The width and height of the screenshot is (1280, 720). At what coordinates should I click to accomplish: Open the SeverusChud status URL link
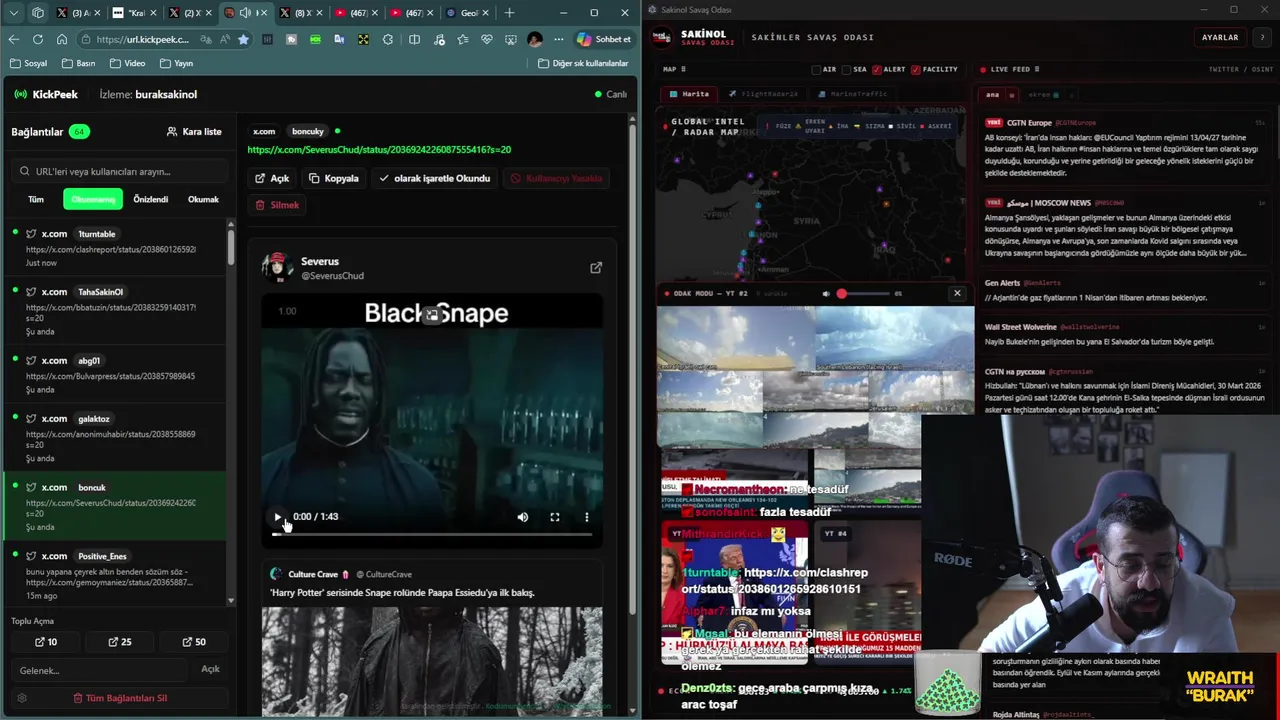tap(379, 149)
